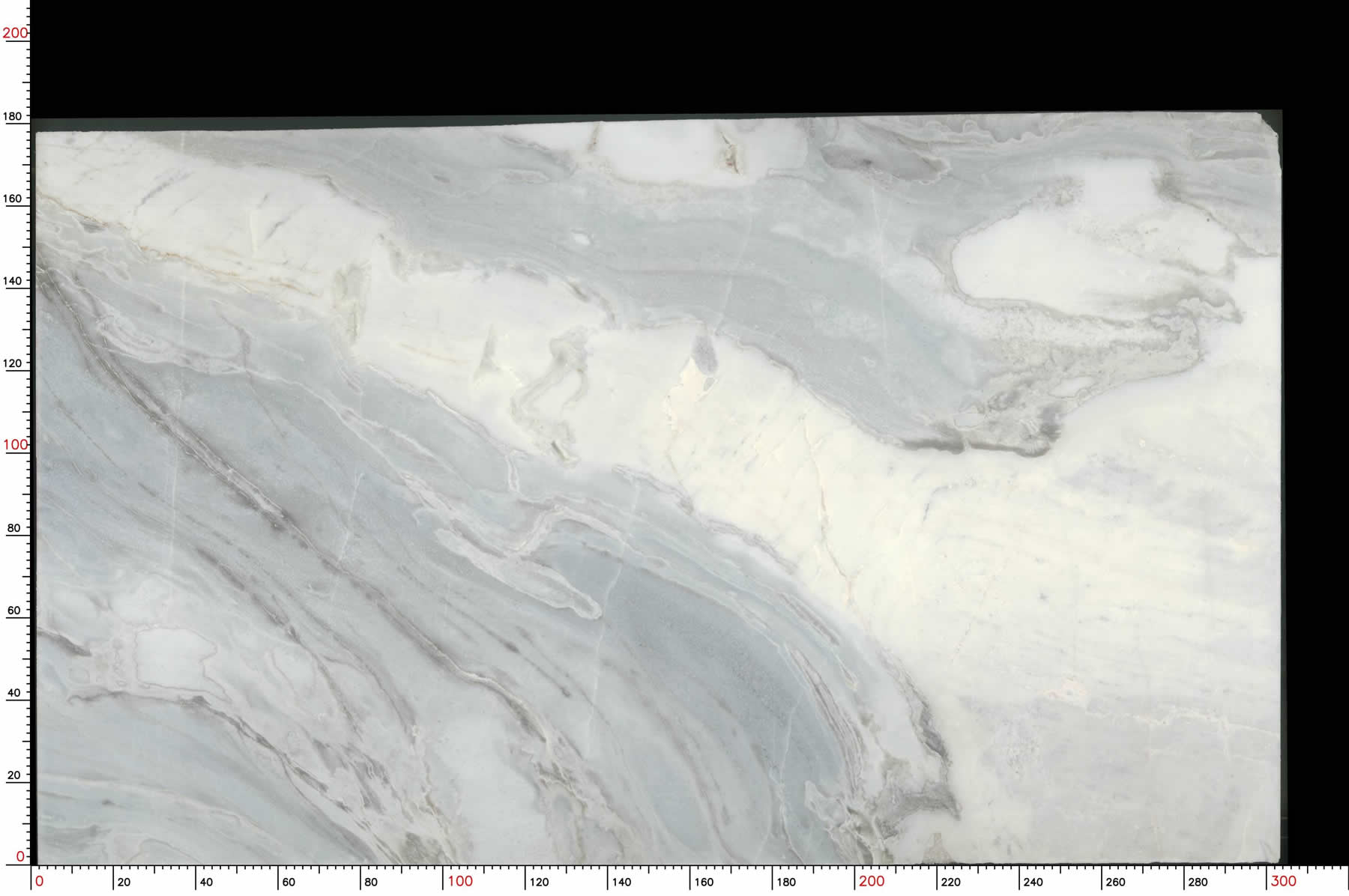The width and height of the screenshot is (1349, 896).
Task: Click the red 300 on the horizontal ruler
Action: 1283,882
